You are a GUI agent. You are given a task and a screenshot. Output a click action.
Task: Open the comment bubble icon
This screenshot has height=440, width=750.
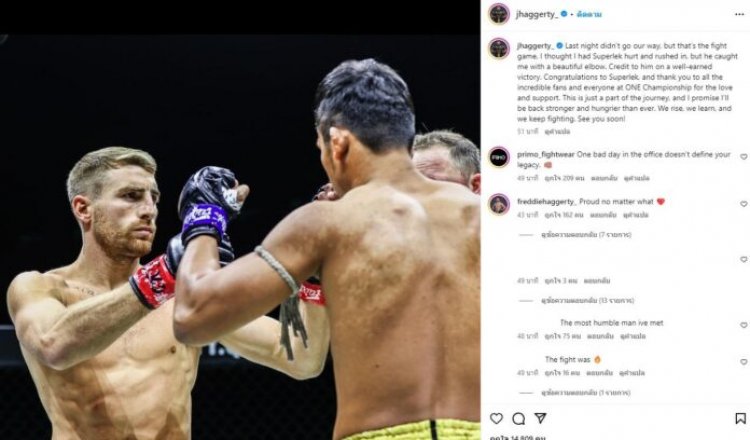click(x=518, y=418)
